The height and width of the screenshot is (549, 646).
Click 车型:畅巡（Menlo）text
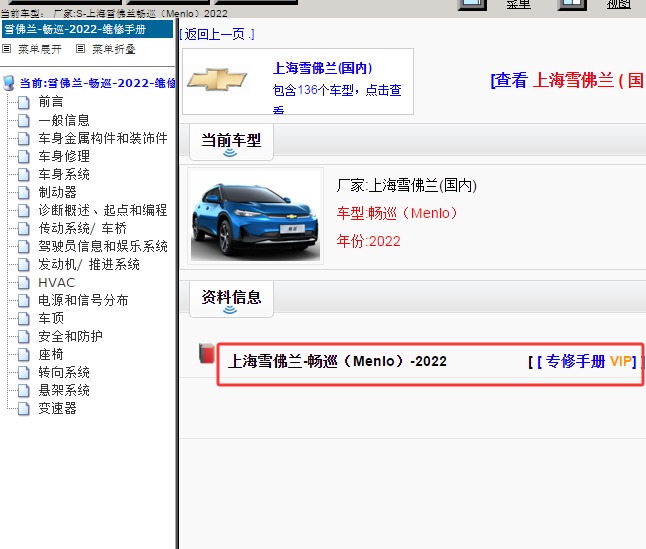(397, 213)
